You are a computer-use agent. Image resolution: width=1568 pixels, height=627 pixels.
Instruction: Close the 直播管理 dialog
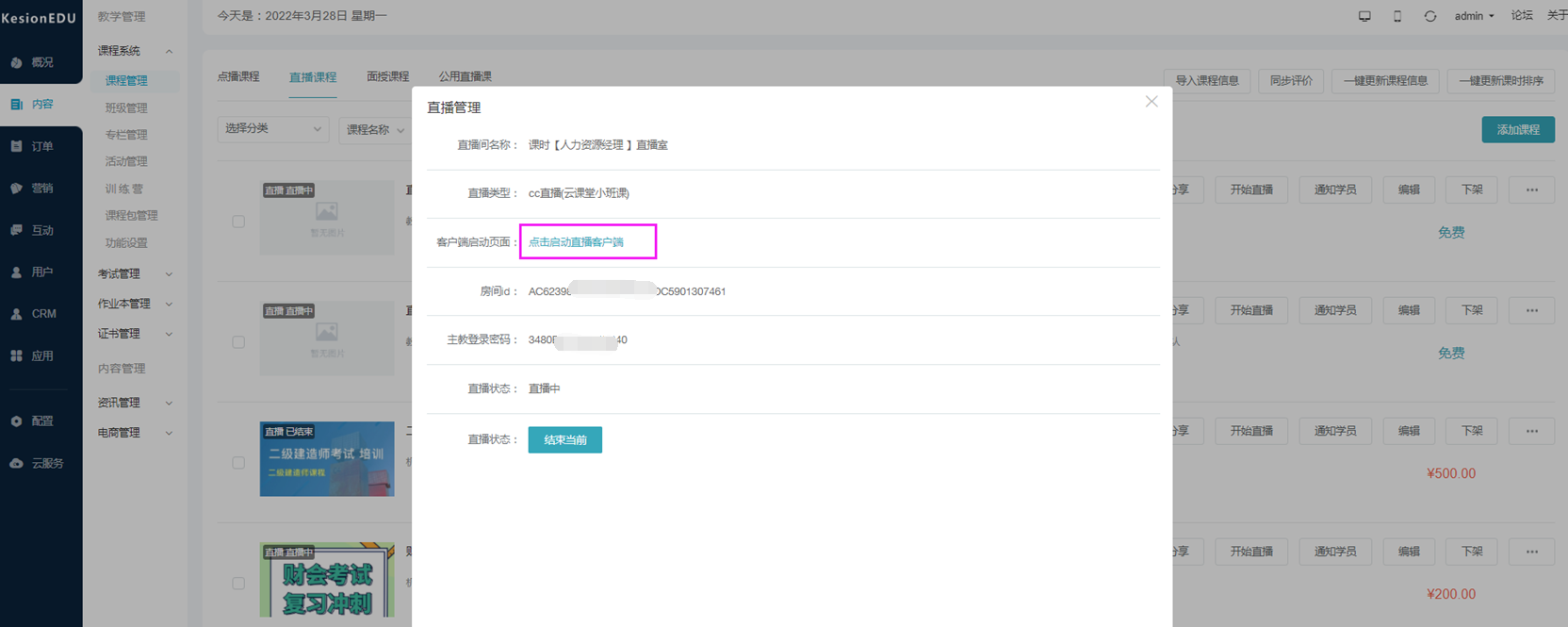tap(1151, 102)
